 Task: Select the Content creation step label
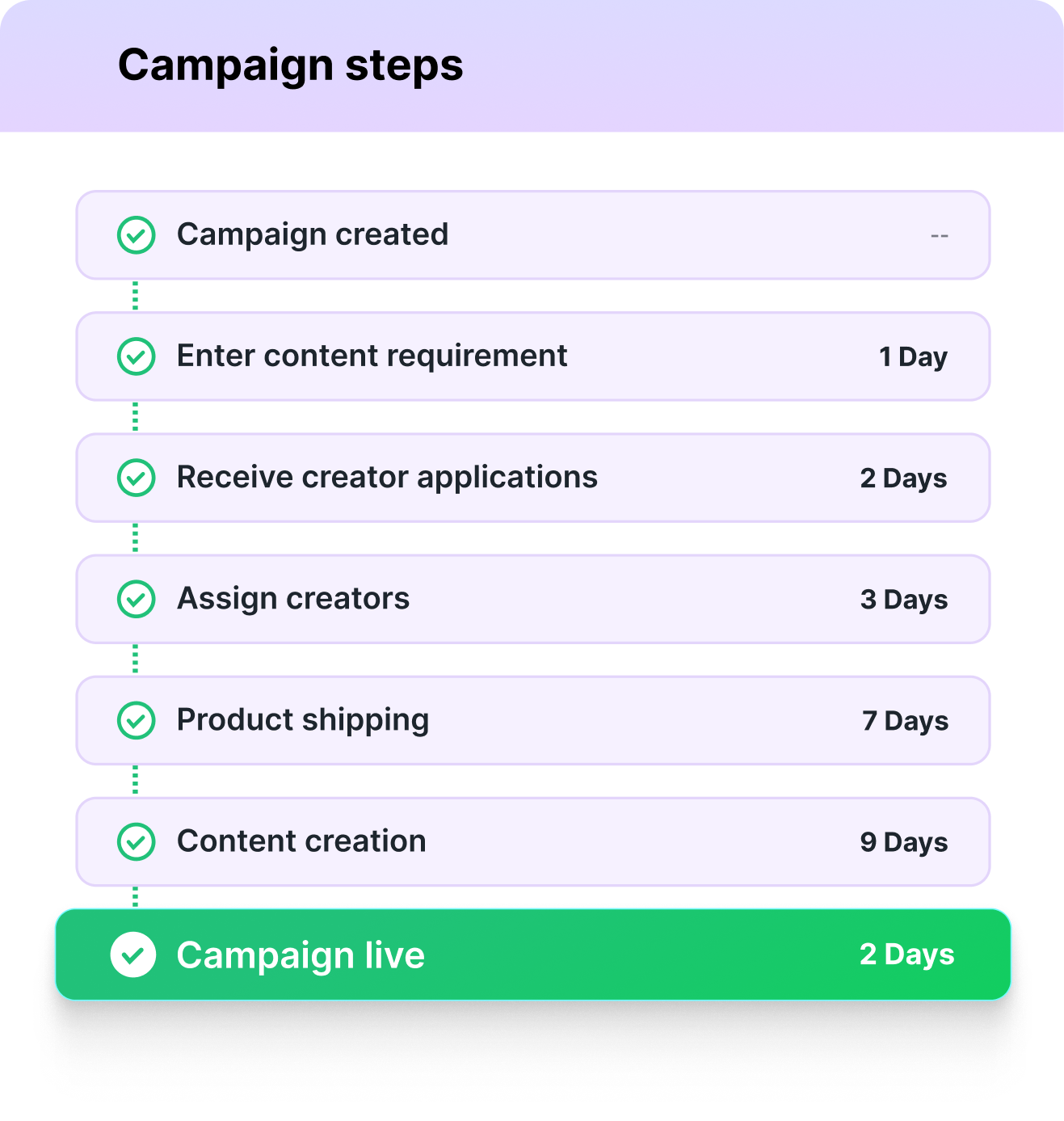(301, 841)
